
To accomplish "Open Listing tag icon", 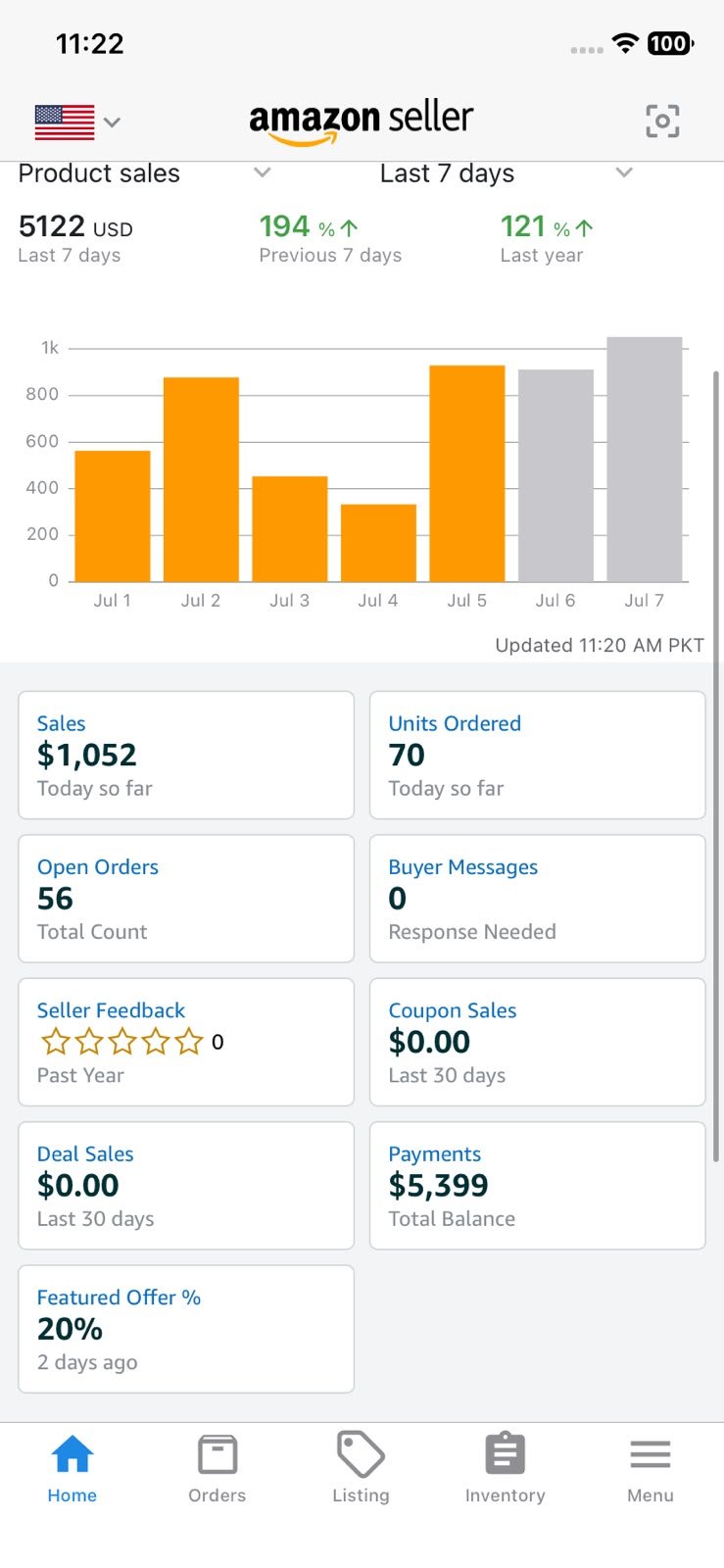I will (361, 1453).
